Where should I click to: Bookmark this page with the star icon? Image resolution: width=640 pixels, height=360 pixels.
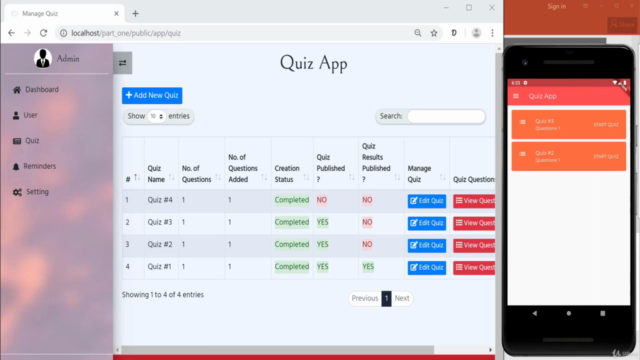click(434, 33)
